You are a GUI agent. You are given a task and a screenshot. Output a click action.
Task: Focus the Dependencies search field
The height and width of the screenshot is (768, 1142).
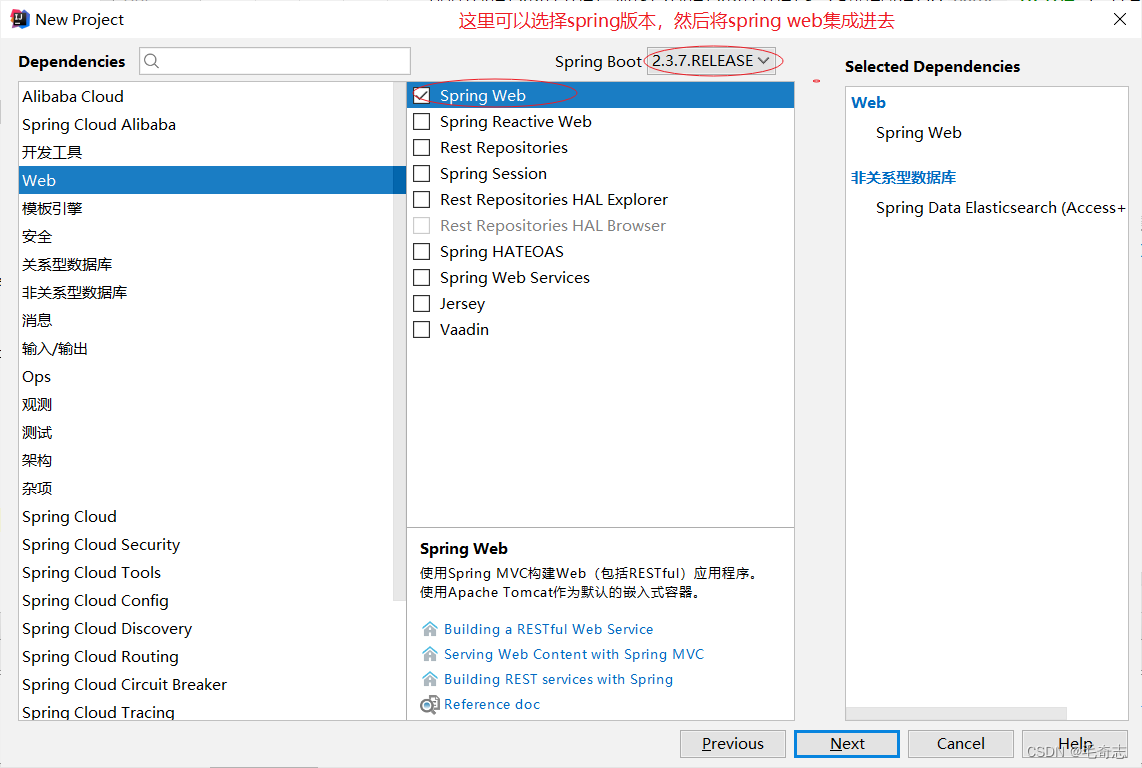coord(275,61)
